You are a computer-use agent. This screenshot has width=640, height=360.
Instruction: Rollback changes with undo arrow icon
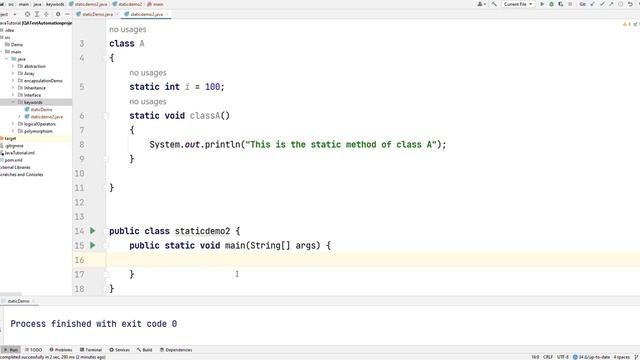coord(630,4)
